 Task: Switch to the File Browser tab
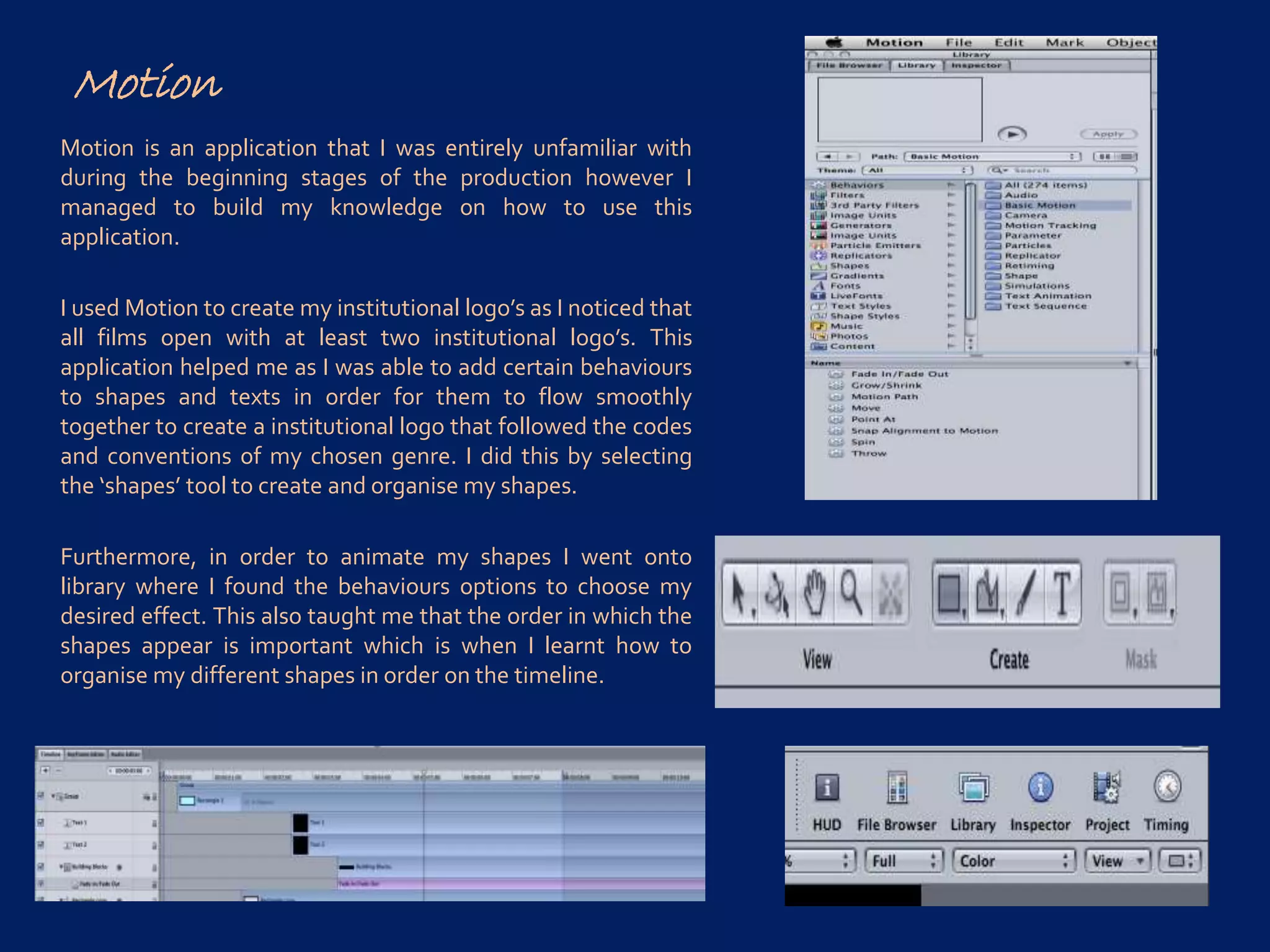point(849,65)
